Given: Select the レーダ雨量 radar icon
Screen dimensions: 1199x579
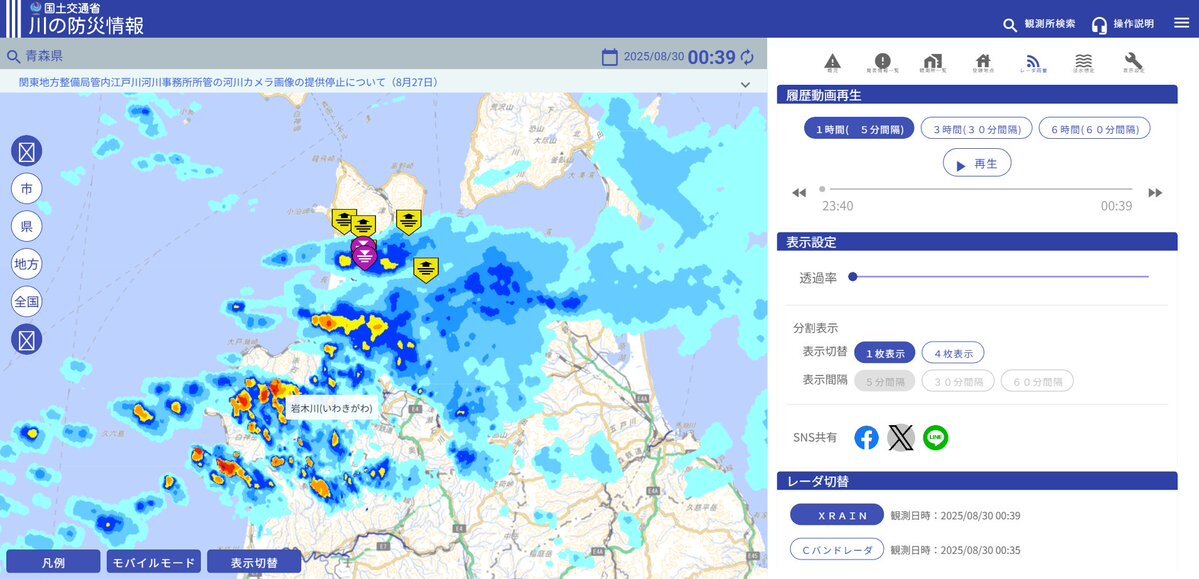Looking at the screenshot, I should 1033,63.
